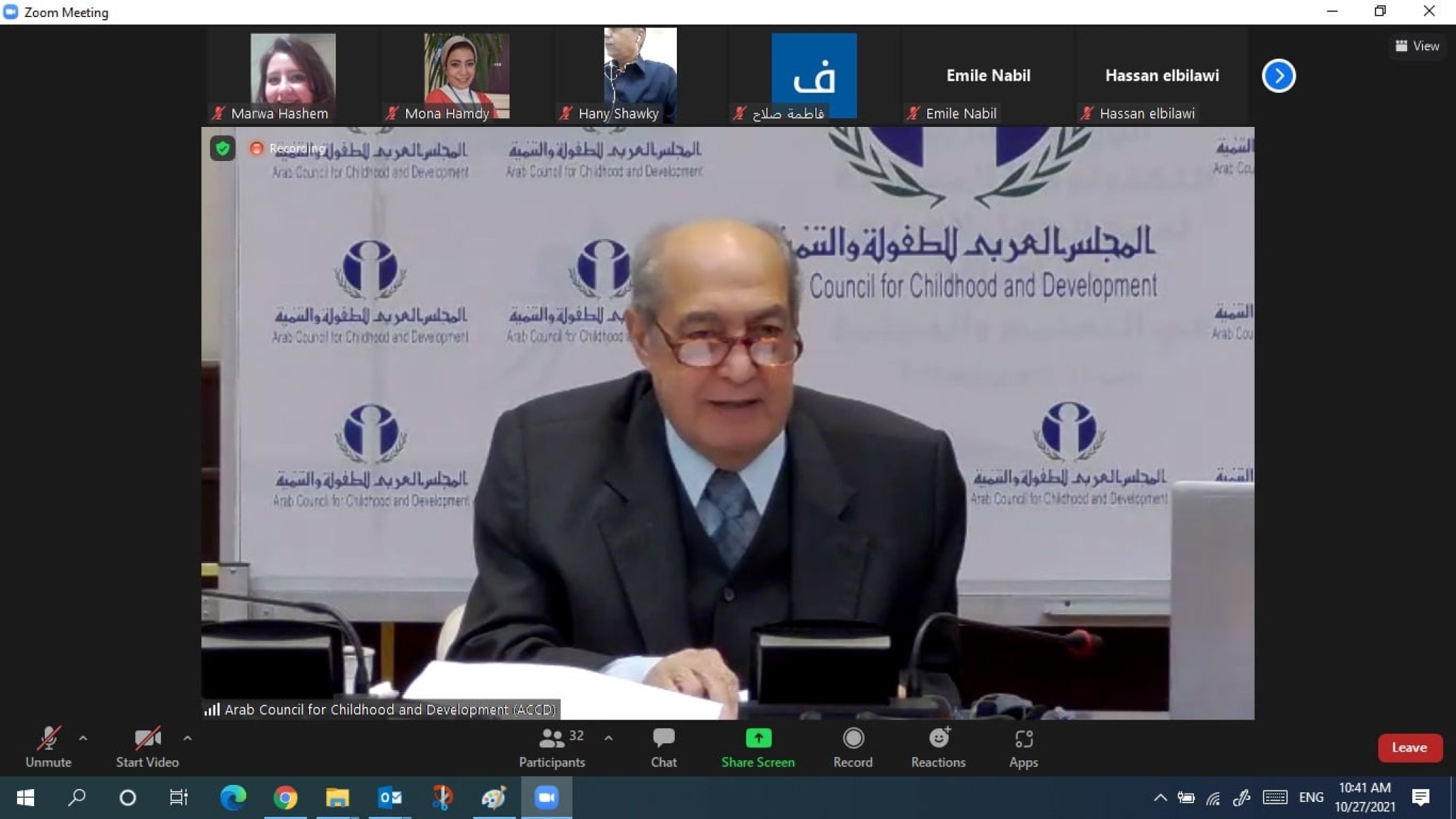Click the green encryption shield icon

[222, 148]
